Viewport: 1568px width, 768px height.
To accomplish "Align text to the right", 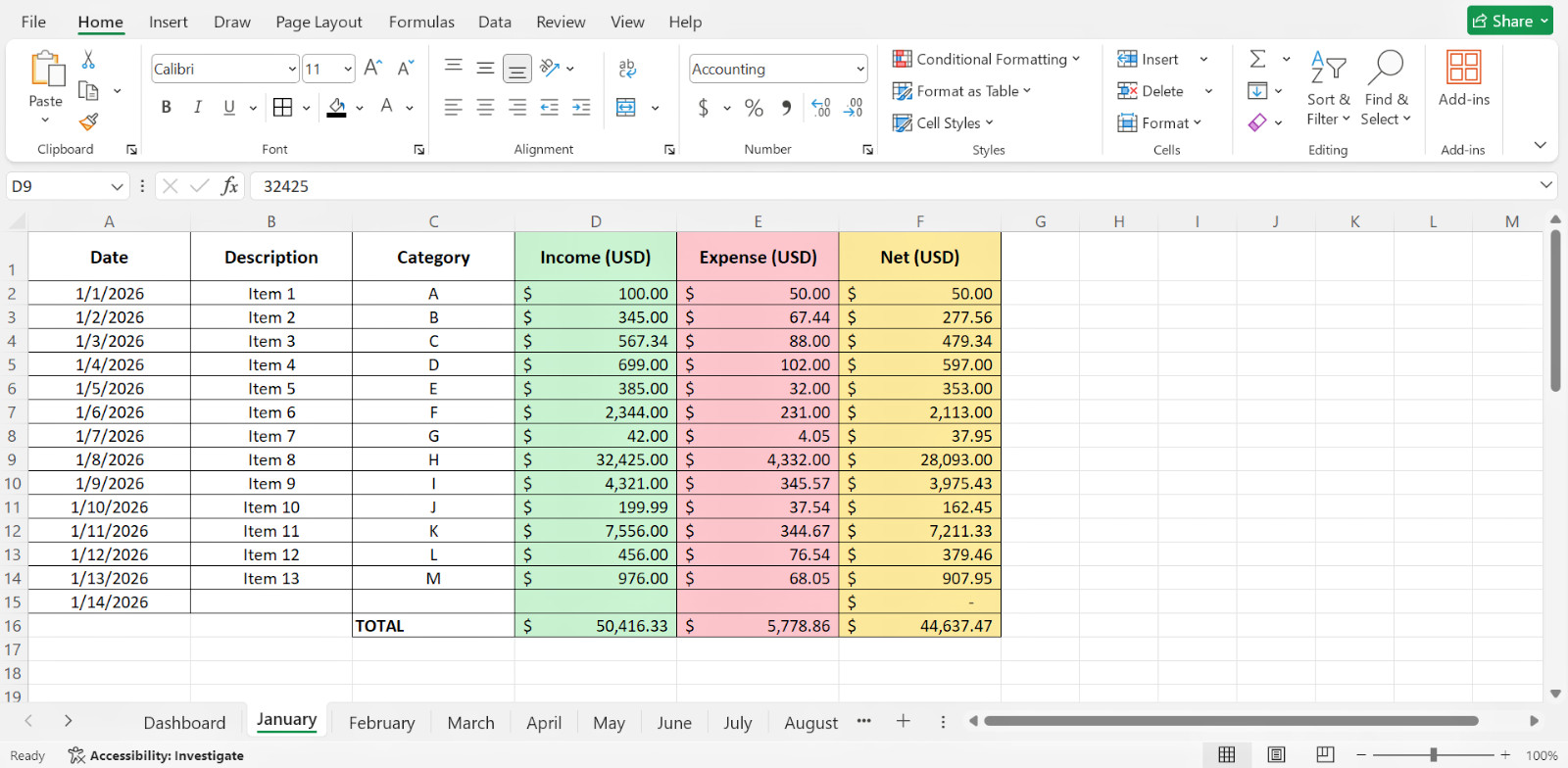I will point(517,107).
